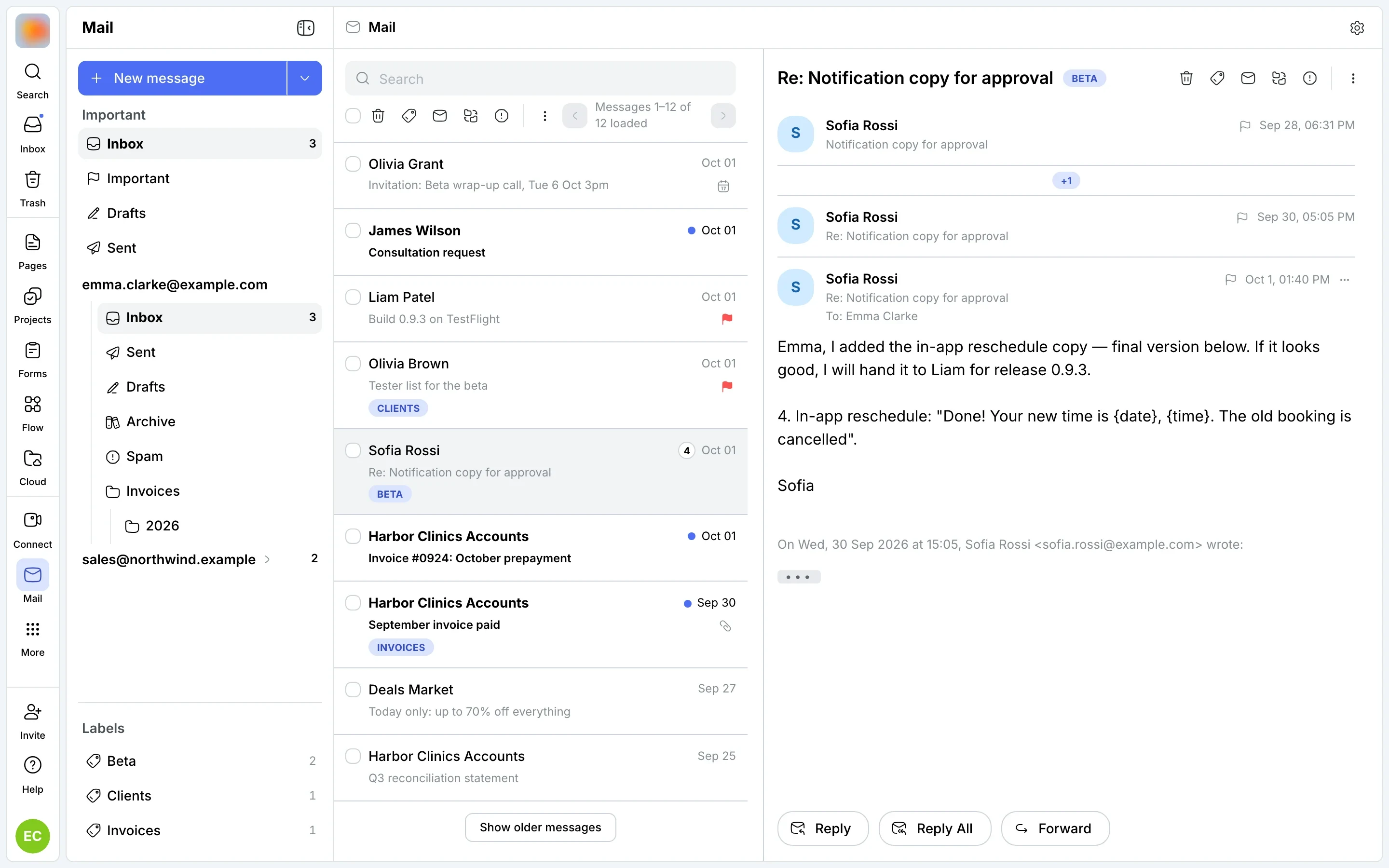Expand the sales@northwind.example account
The width and height of the screenshot is (1389, 868).
(x=267, y=559)
